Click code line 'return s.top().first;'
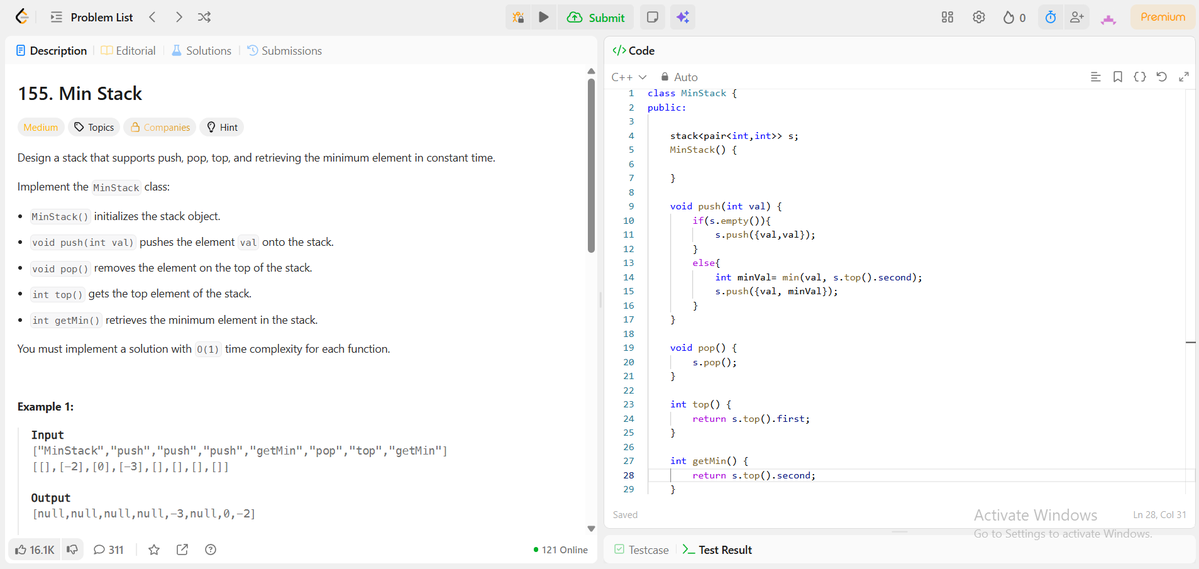1199x569 pixels. point(751,418)
